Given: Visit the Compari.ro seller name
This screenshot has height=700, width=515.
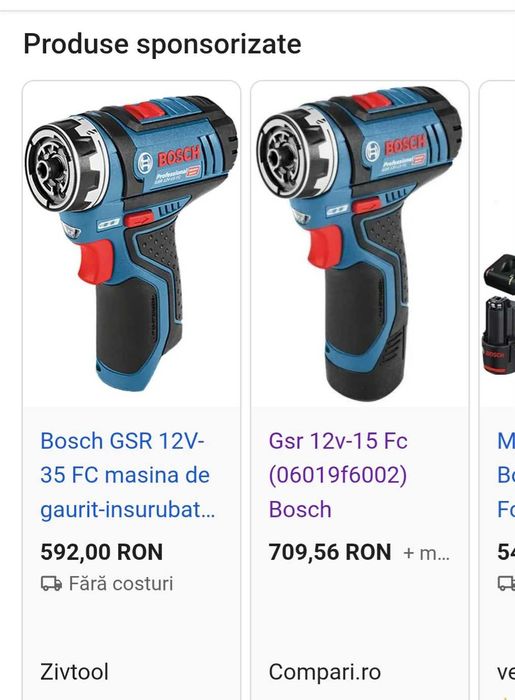Looking at the screenshot, I should 325,671.
